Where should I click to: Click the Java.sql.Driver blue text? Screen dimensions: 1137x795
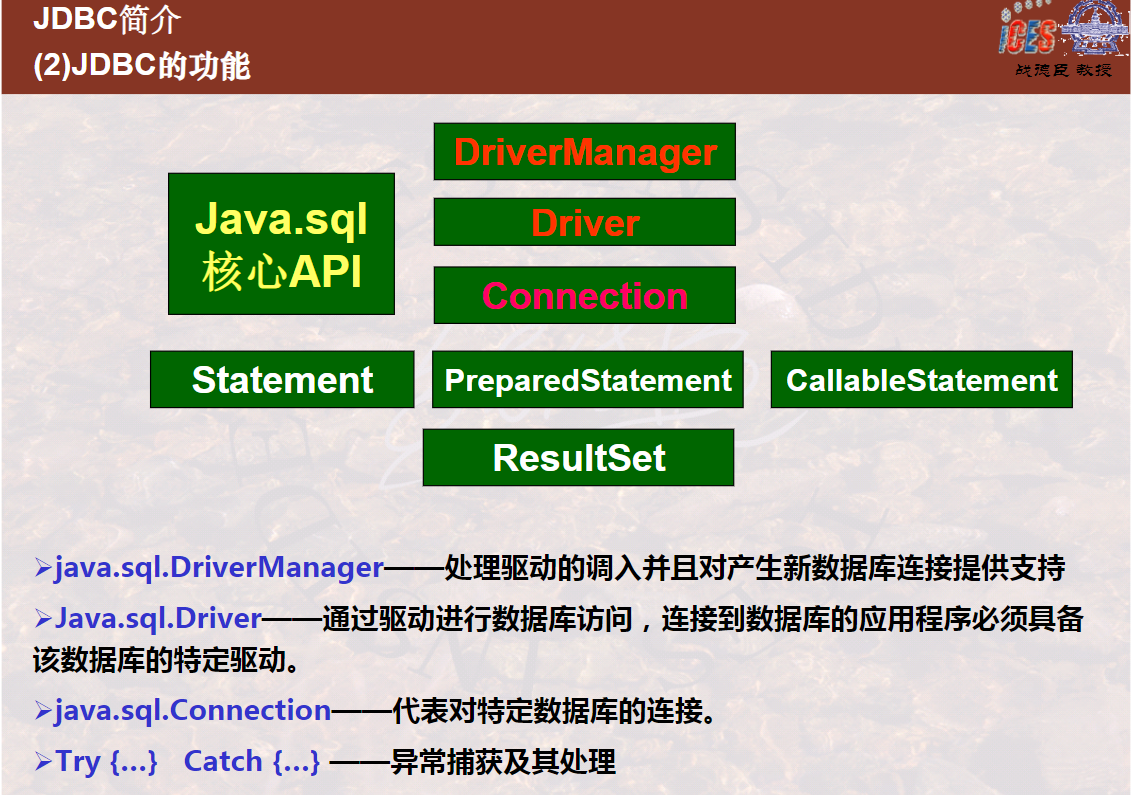point(158,619)
